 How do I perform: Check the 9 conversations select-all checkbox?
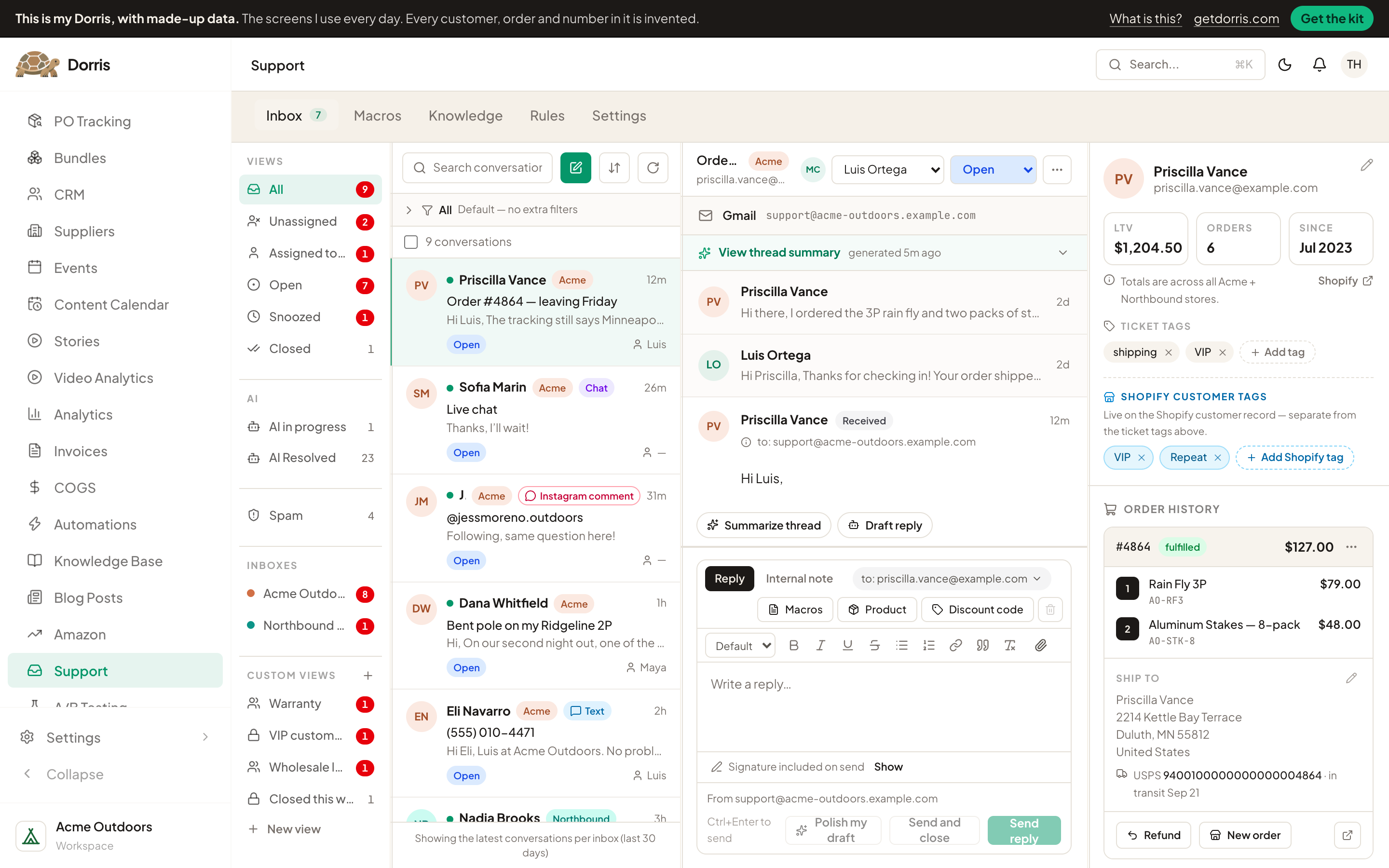[411, 242]
